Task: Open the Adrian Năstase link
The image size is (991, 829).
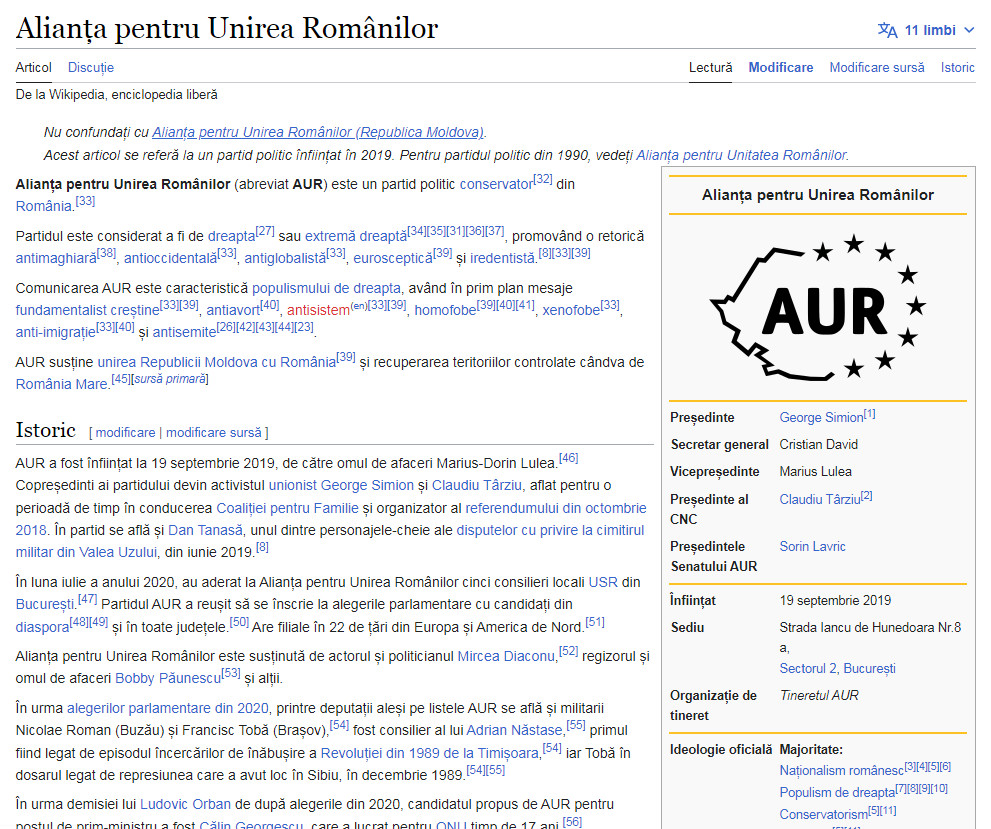Action: click(514, 730)
